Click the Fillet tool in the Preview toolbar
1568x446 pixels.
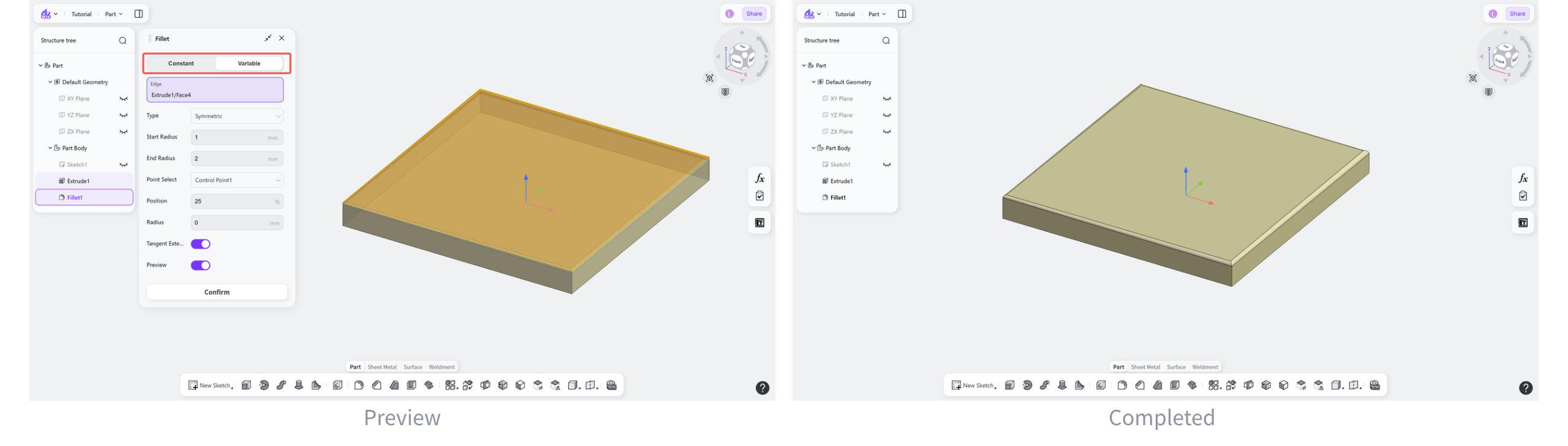[359, 385]
